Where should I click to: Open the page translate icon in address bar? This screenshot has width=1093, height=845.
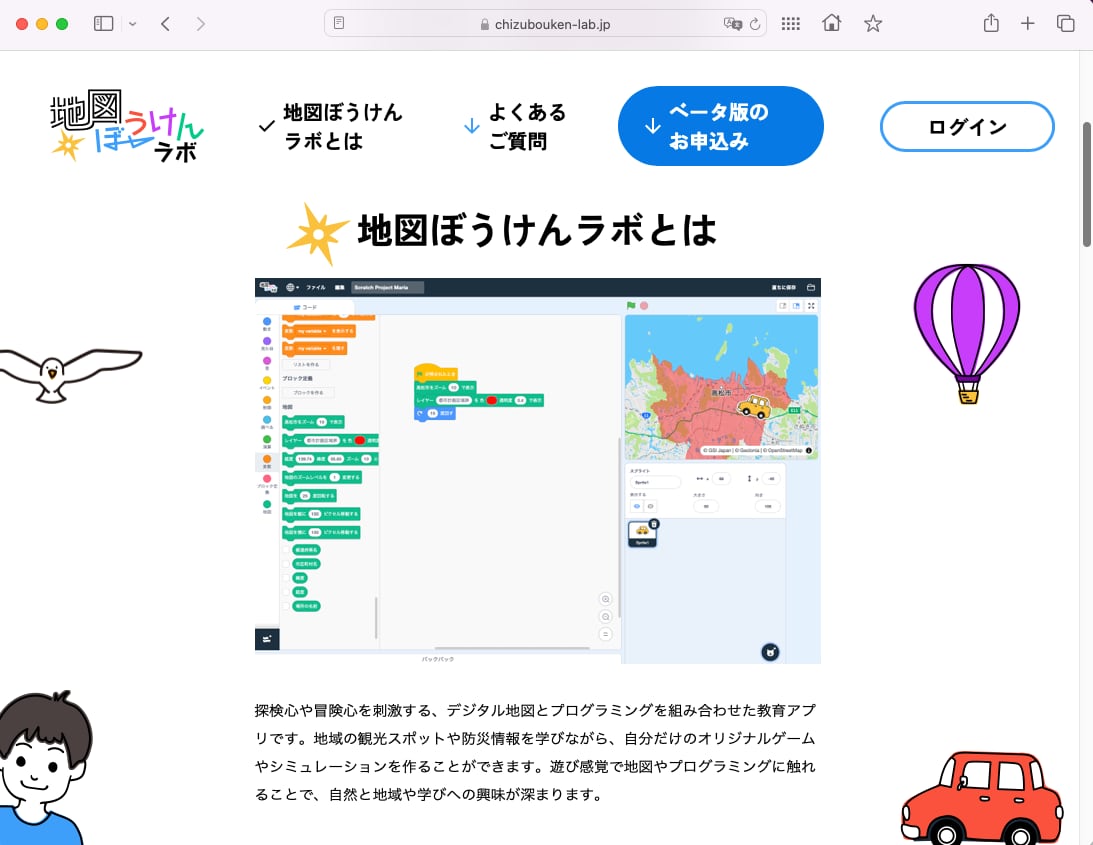(732, 24)
